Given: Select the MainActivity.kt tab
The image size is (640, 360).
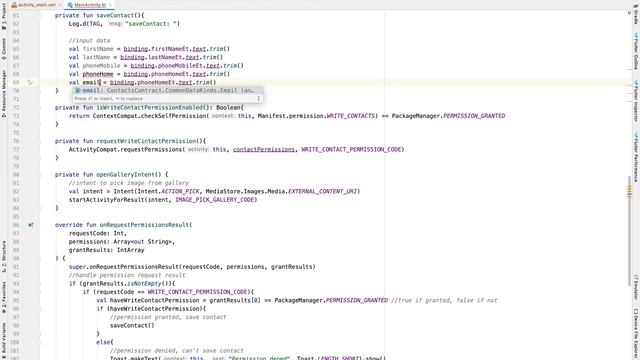Looking at the screenshot, I should click(x=90, y=5).
